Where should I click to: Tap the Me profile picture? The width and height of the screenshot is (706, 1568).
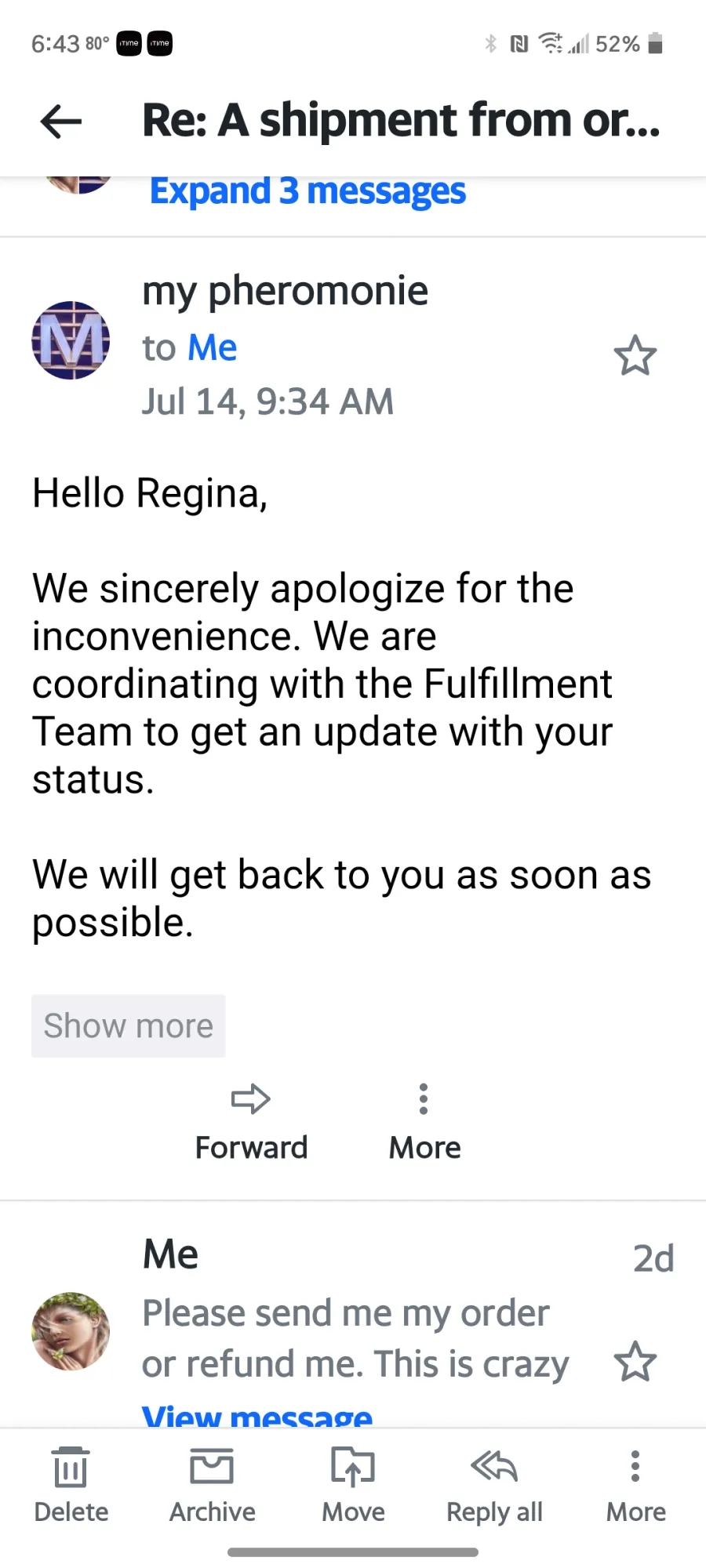pyautogui.click(x=71, y=1331)
